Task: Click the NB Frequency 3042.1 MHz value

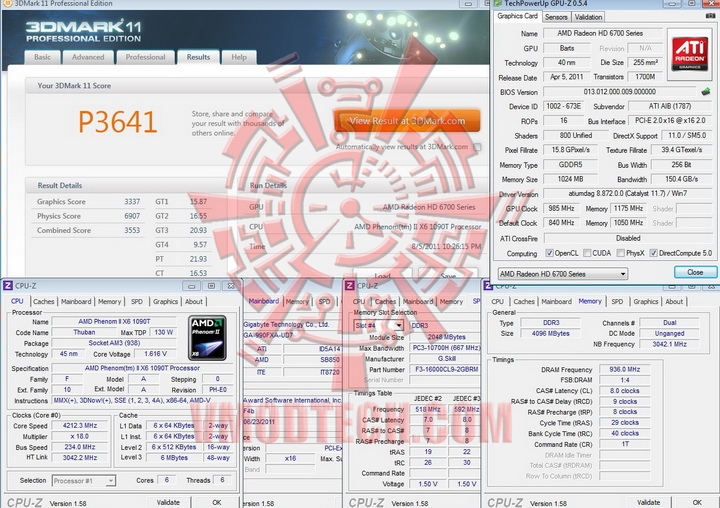Action: click(x=669, y=344)
